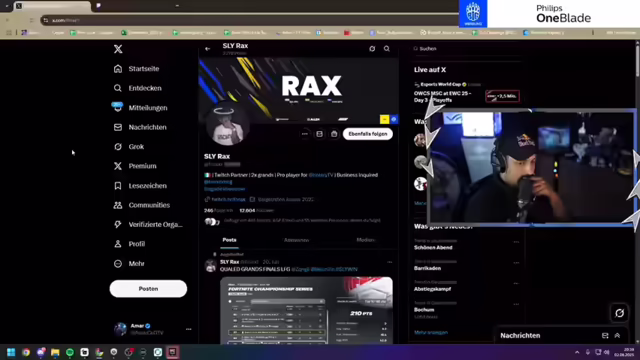Click the pinned post author's avatar
Image resolution: width=640 pixels, height=360 pixels.
[211, 266]
